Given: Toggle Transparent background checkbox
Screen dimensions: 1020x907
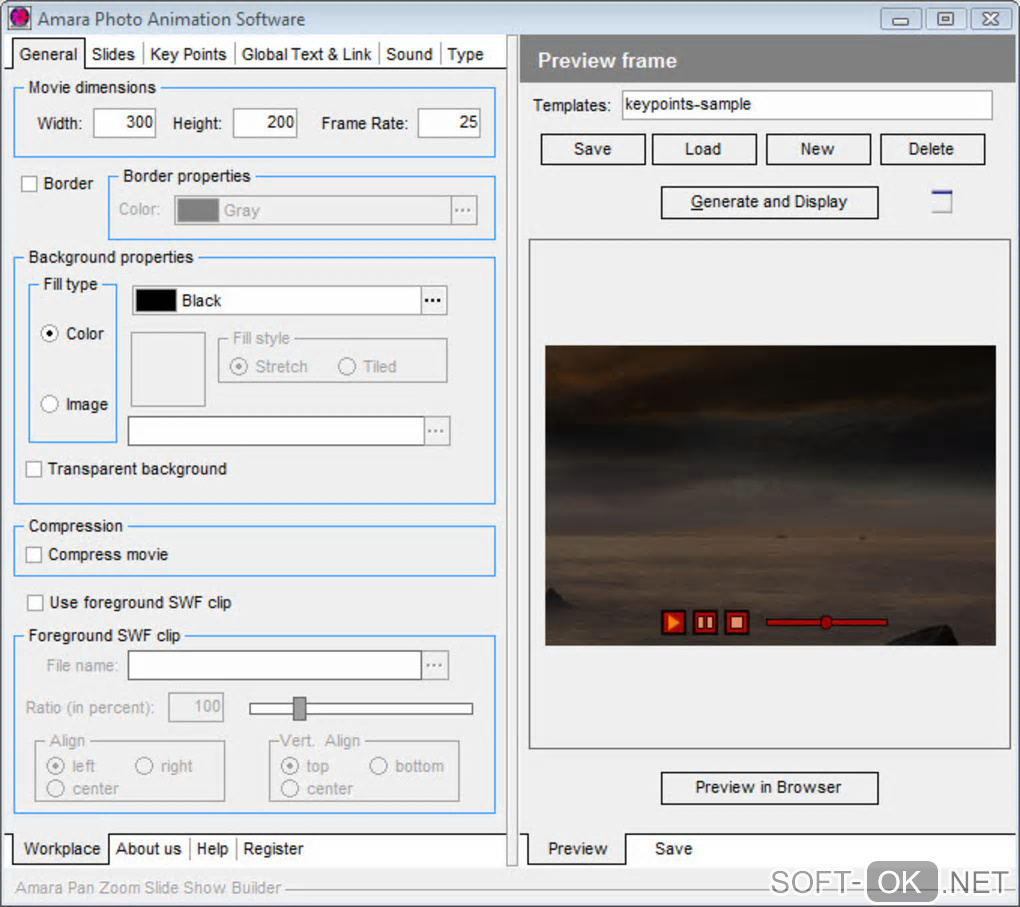Looking at the screenshot, I should coord(34,469).
